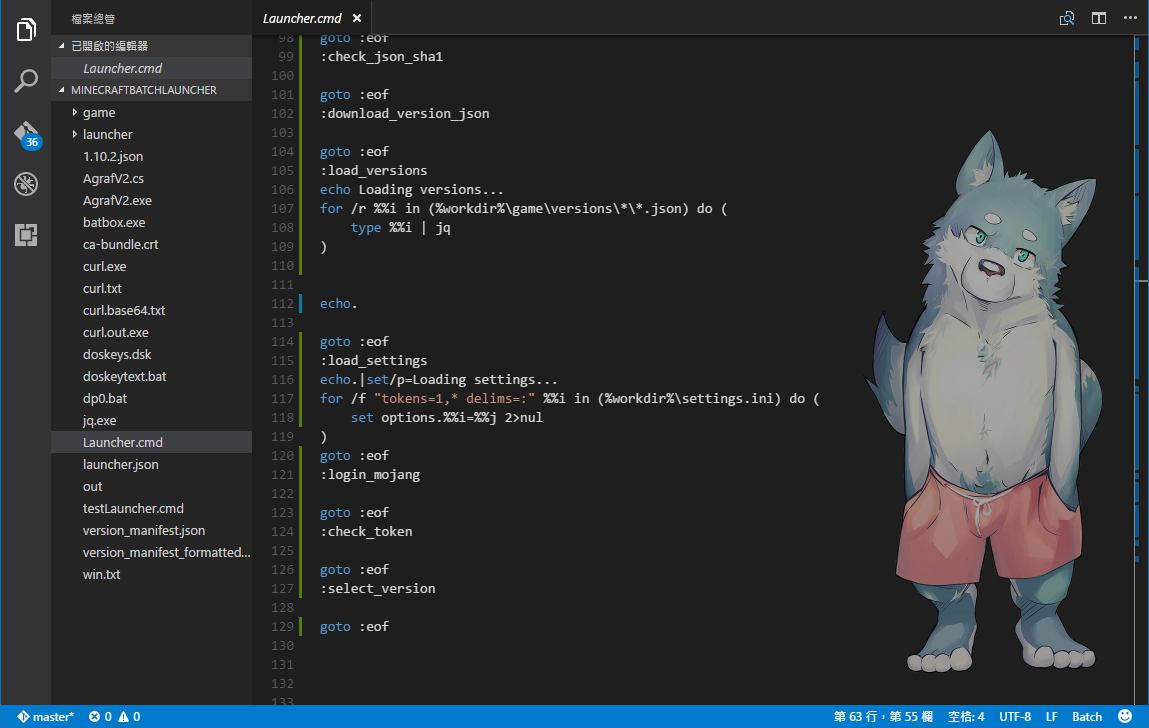Image resolution: width=1149 pixels, height=728 pixels.
Task: Click the feedback smiley icon
Action: click(x=1125, y=716)
